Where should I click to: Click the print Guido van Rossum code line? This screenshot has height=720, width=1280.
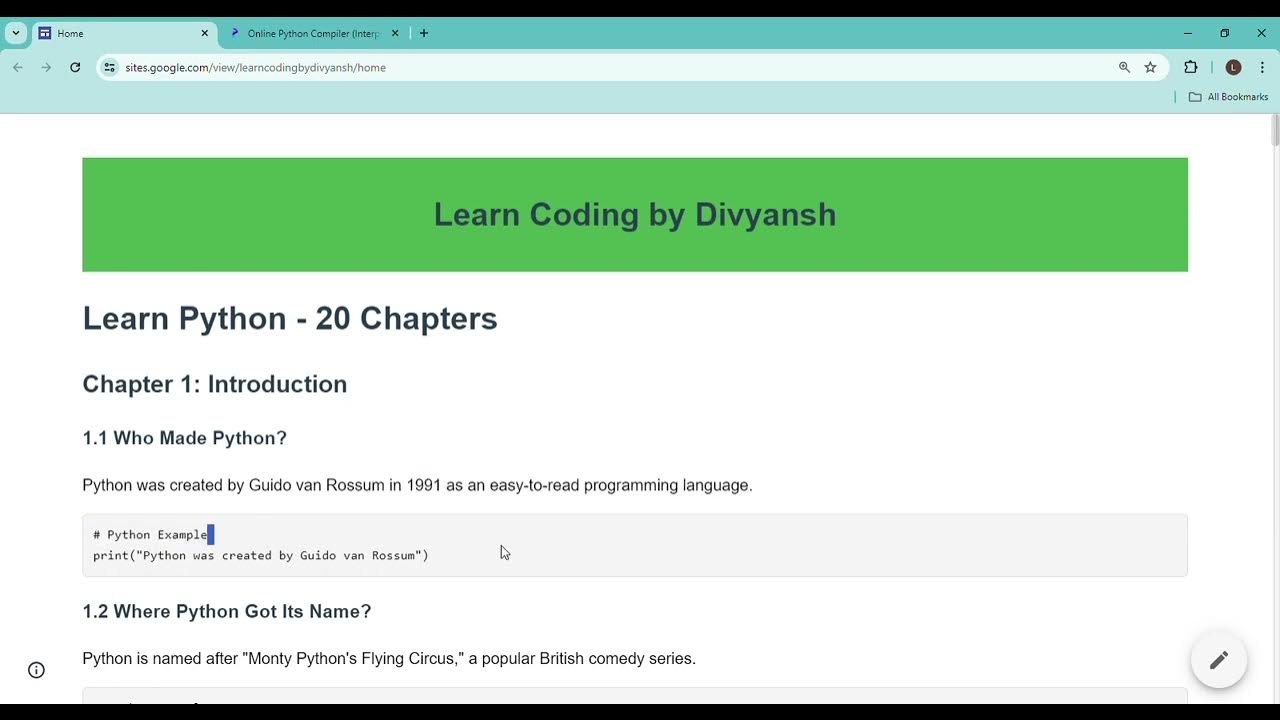tap(261, 555)
